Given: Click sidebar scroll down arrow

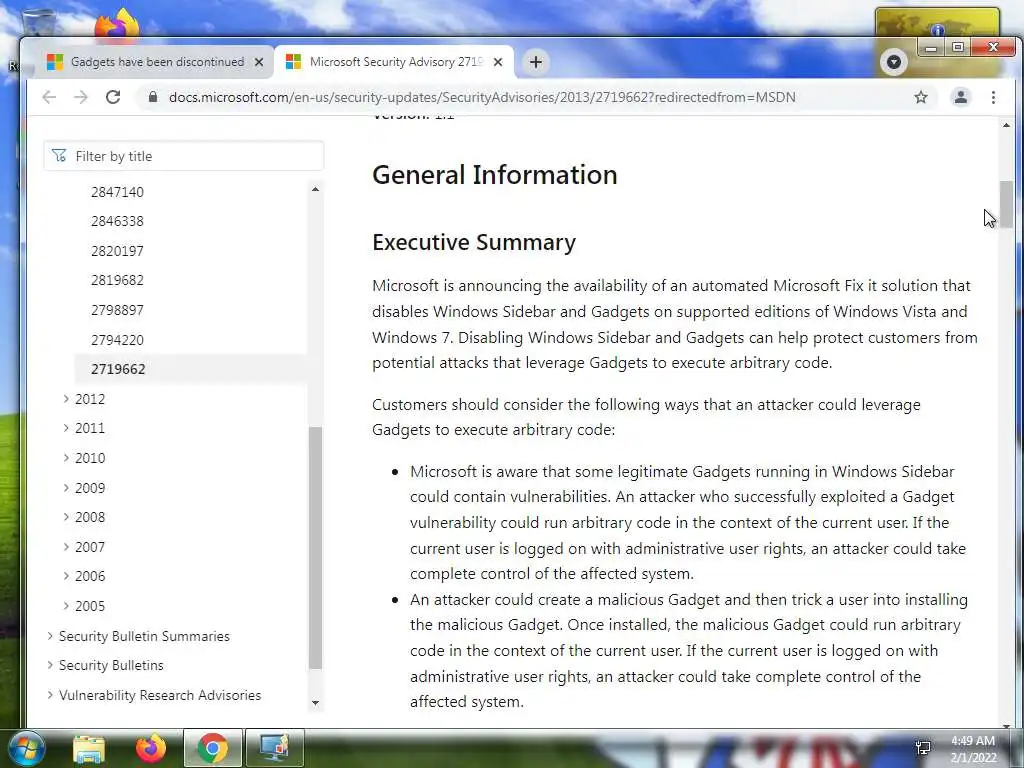Looking at the screenshot, I should 315,703.
